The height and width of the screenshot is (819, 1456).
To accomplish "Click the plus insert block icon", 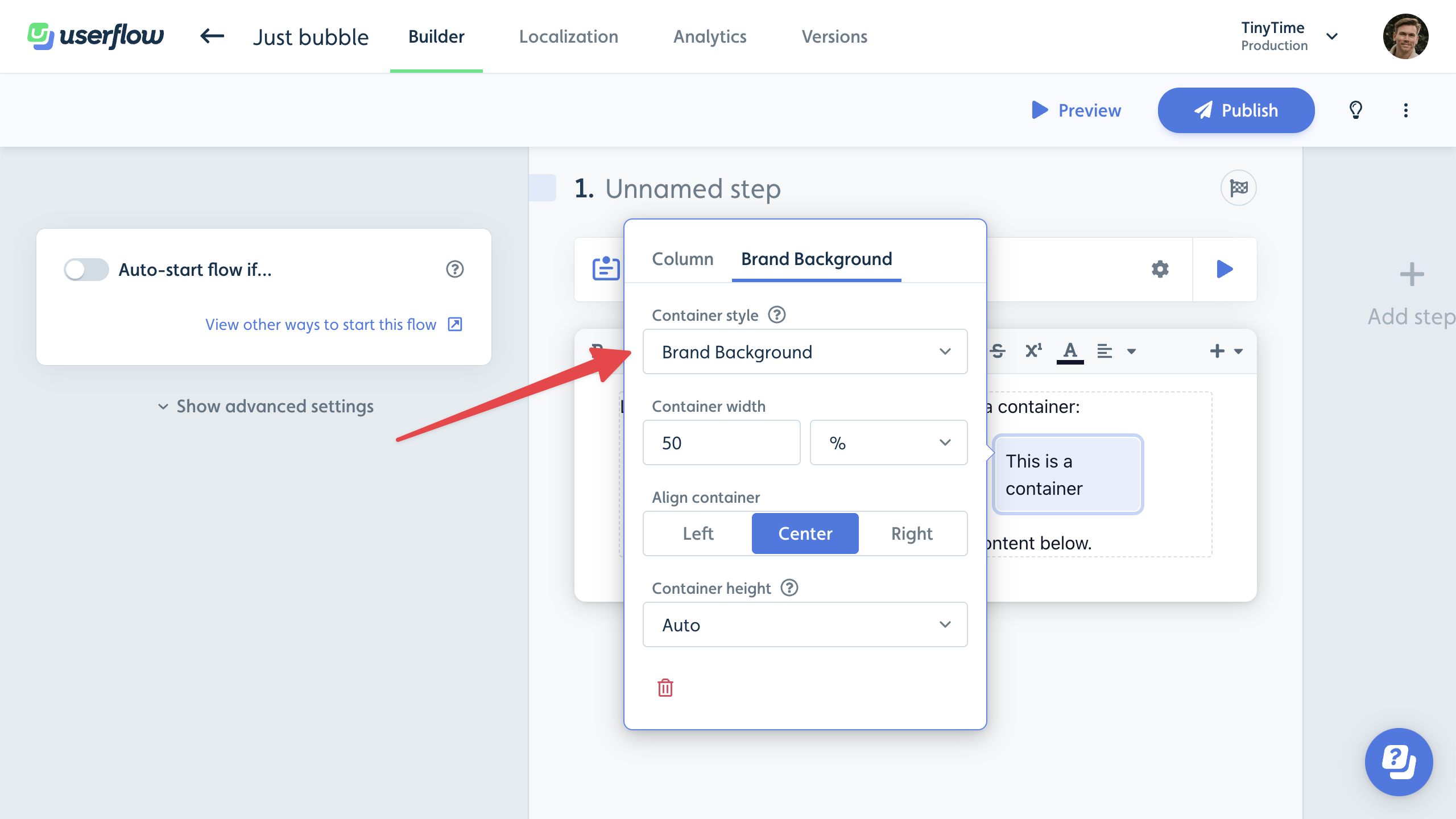I will click(1217, 351).
